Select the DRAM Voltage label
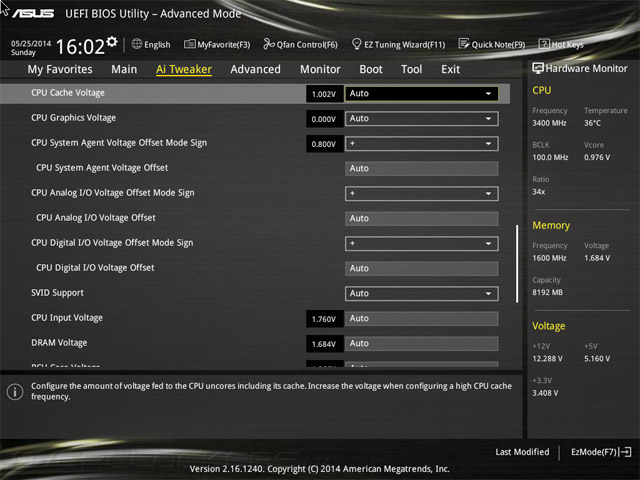Viewport: 640px width, 480px height. (59, 343)
